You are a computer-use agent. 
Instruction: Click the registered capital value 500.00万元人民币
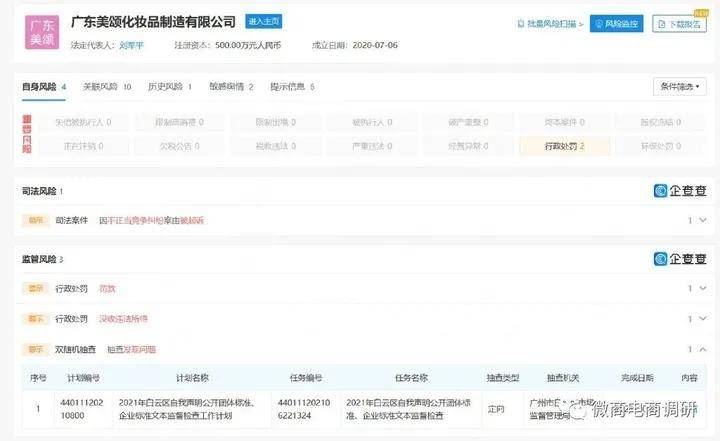[x=248, y=45]
